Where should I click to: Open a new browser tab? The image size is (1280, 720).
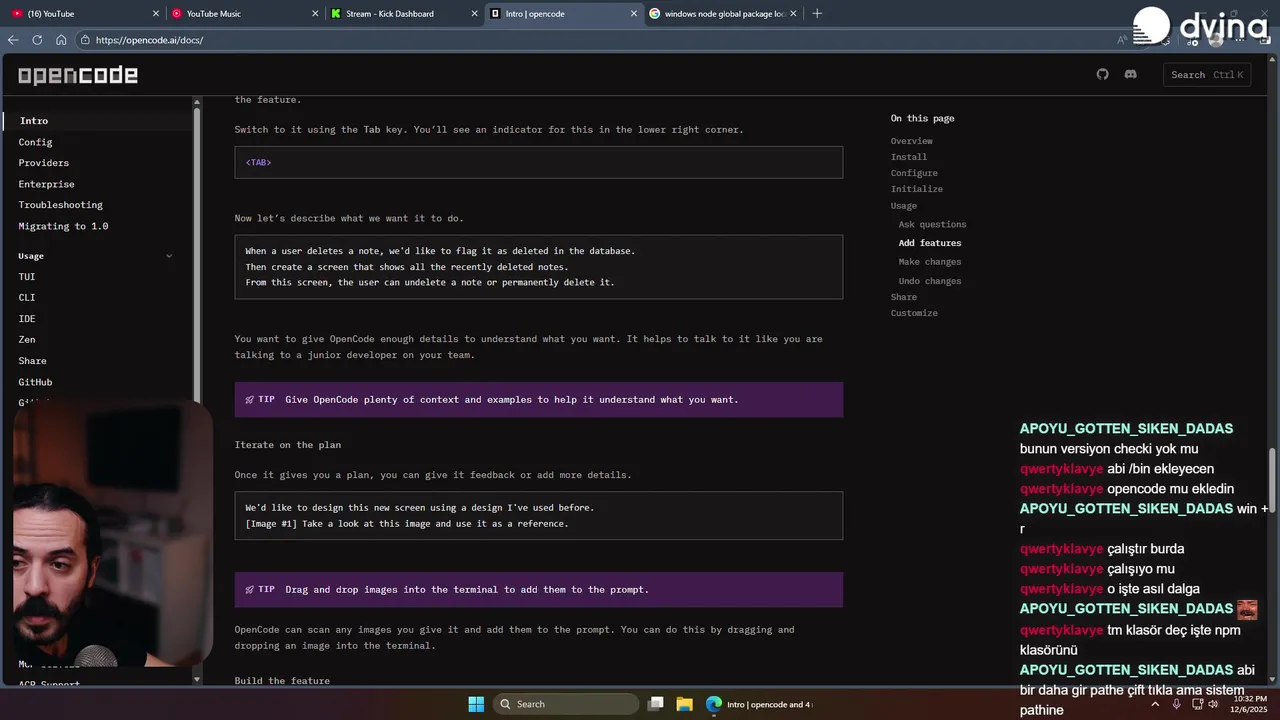tap(817, 14)
